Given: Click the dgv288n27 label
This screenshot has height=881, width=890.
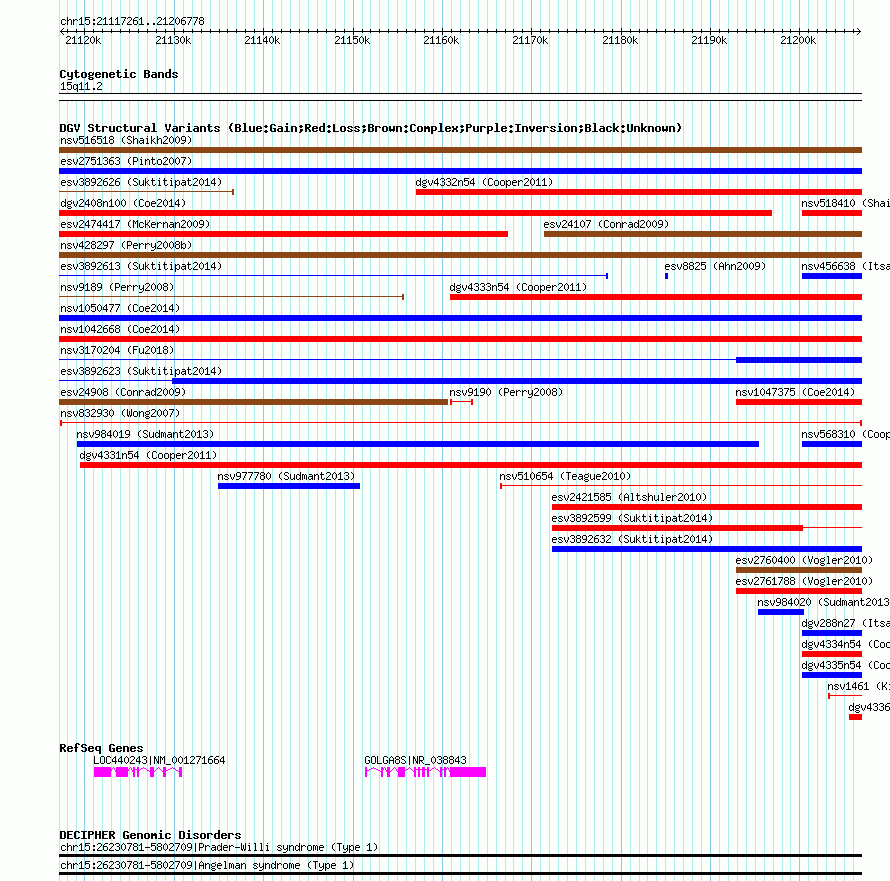Looking at the screenshot, I should 846,623.
